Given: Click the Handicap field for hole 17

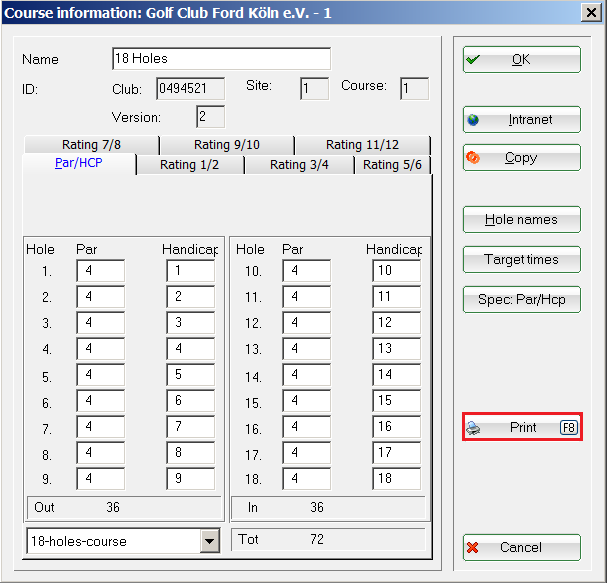Looking at the screenshot, I should tap(396, 453).
